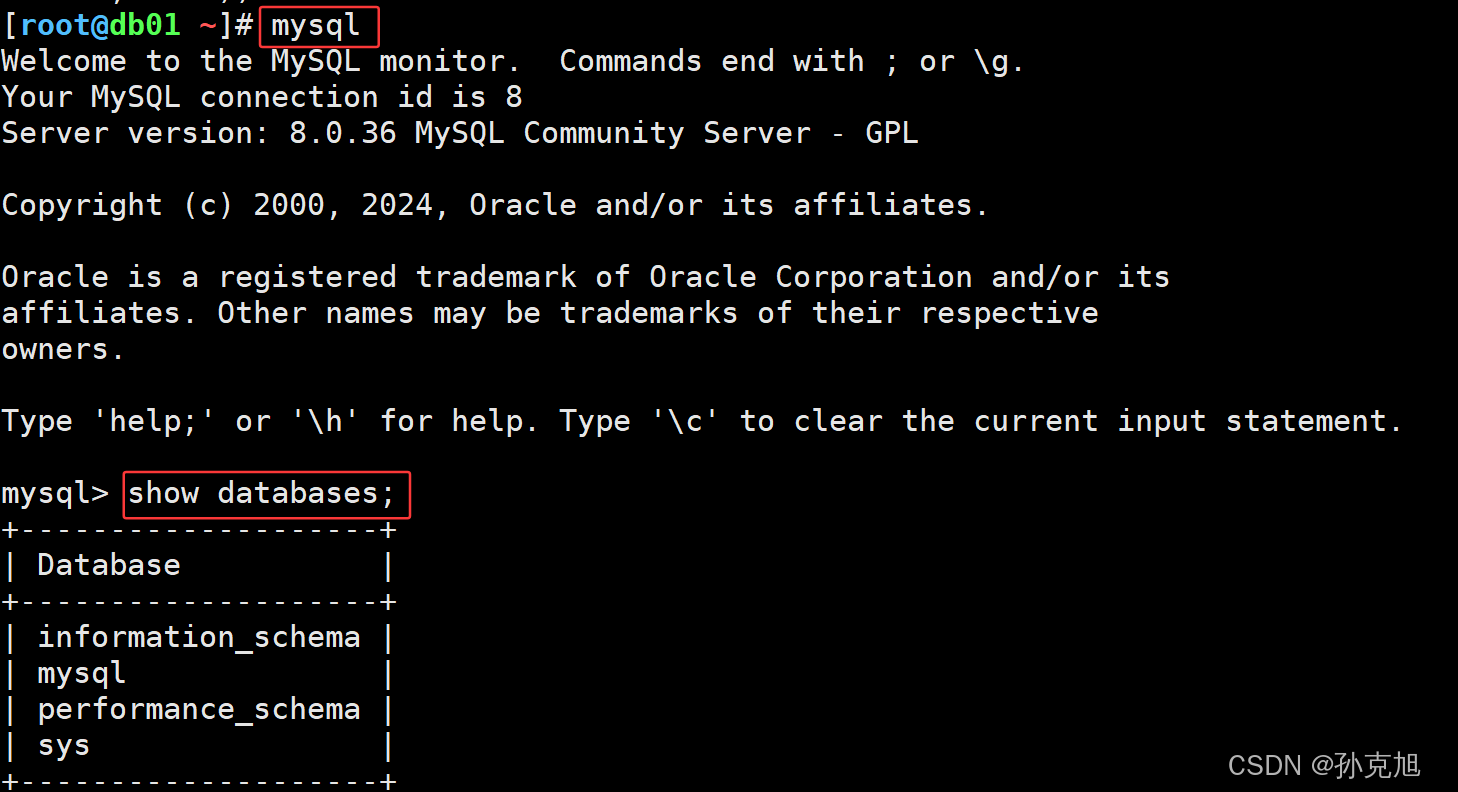
Task: Click the "Type 'help;'" instruction line
Action: pyautogui.click(x=702, y=421)
